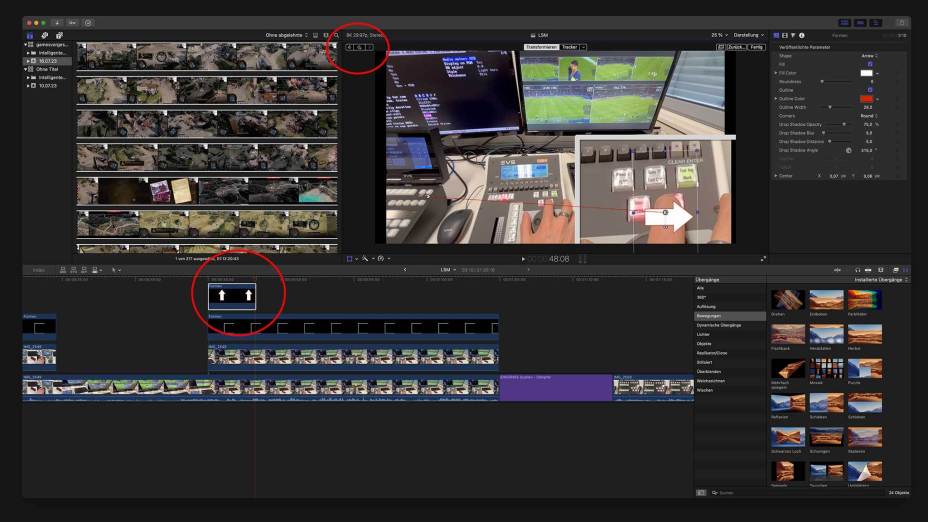Screen dimensions: 928x522
Task: Click the background tasks toolbar icon
Action: [x=88, y=22]
